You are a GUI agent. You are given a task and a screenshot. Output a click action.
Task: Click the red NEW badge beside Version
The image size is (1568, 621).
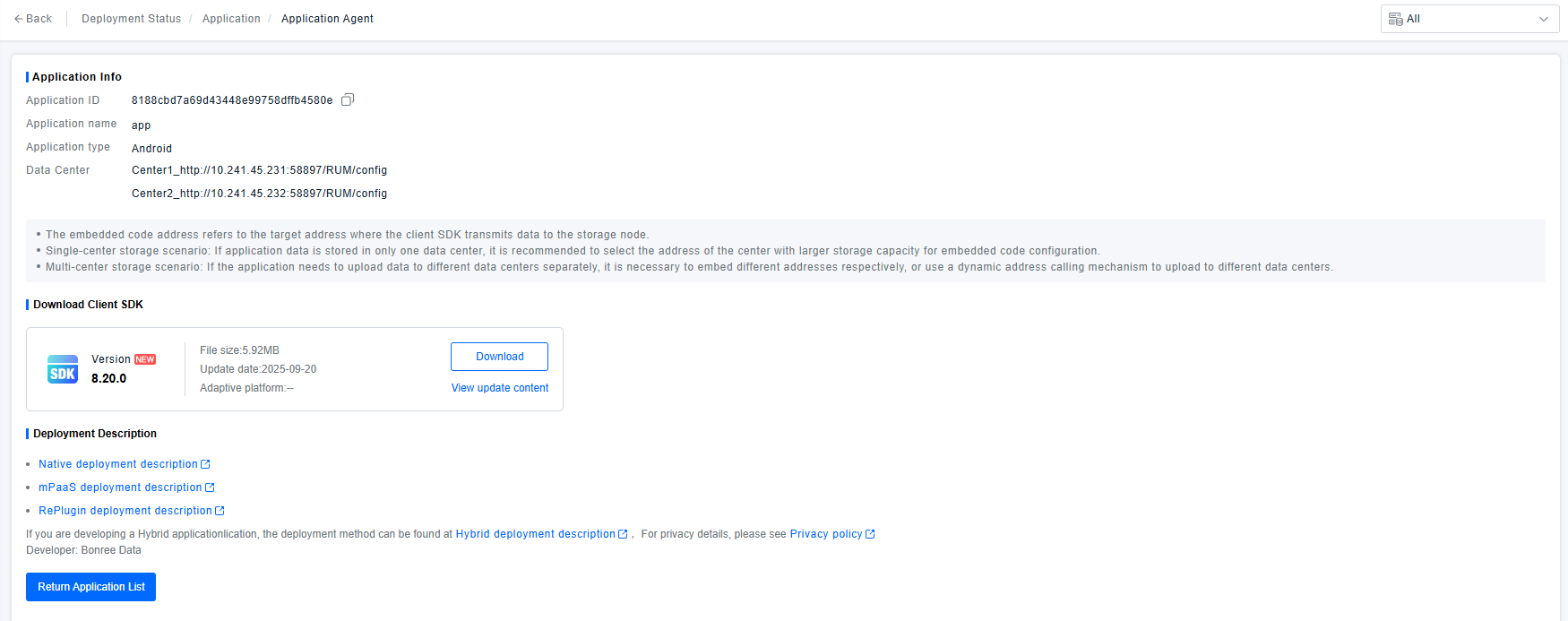tap(145, 359)
